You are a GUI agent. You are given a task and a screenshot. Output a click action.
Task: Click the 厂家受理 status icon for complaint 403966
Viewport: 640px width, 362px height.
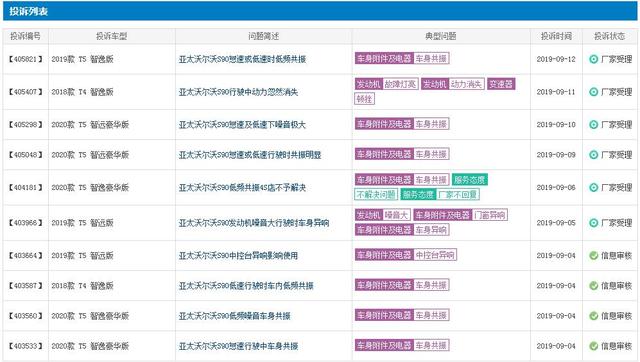[593, 223]
